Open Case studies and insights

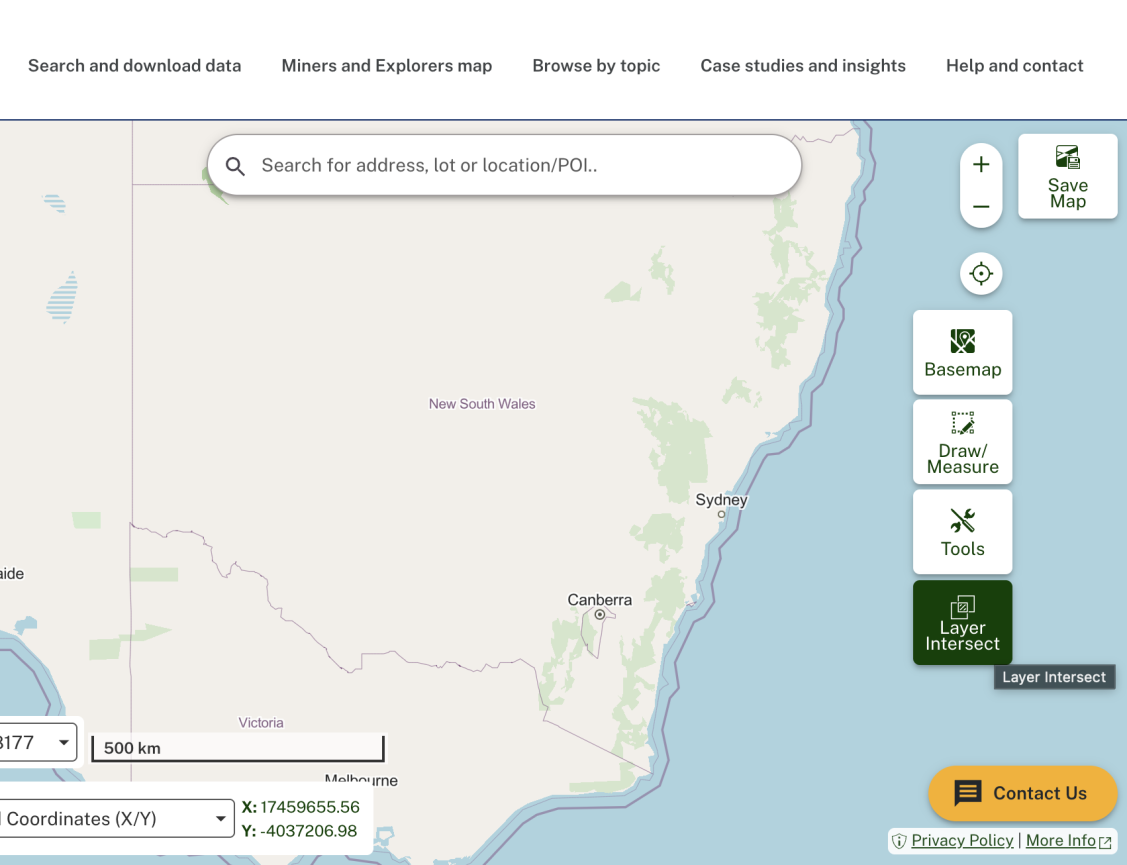pos(803,65)
